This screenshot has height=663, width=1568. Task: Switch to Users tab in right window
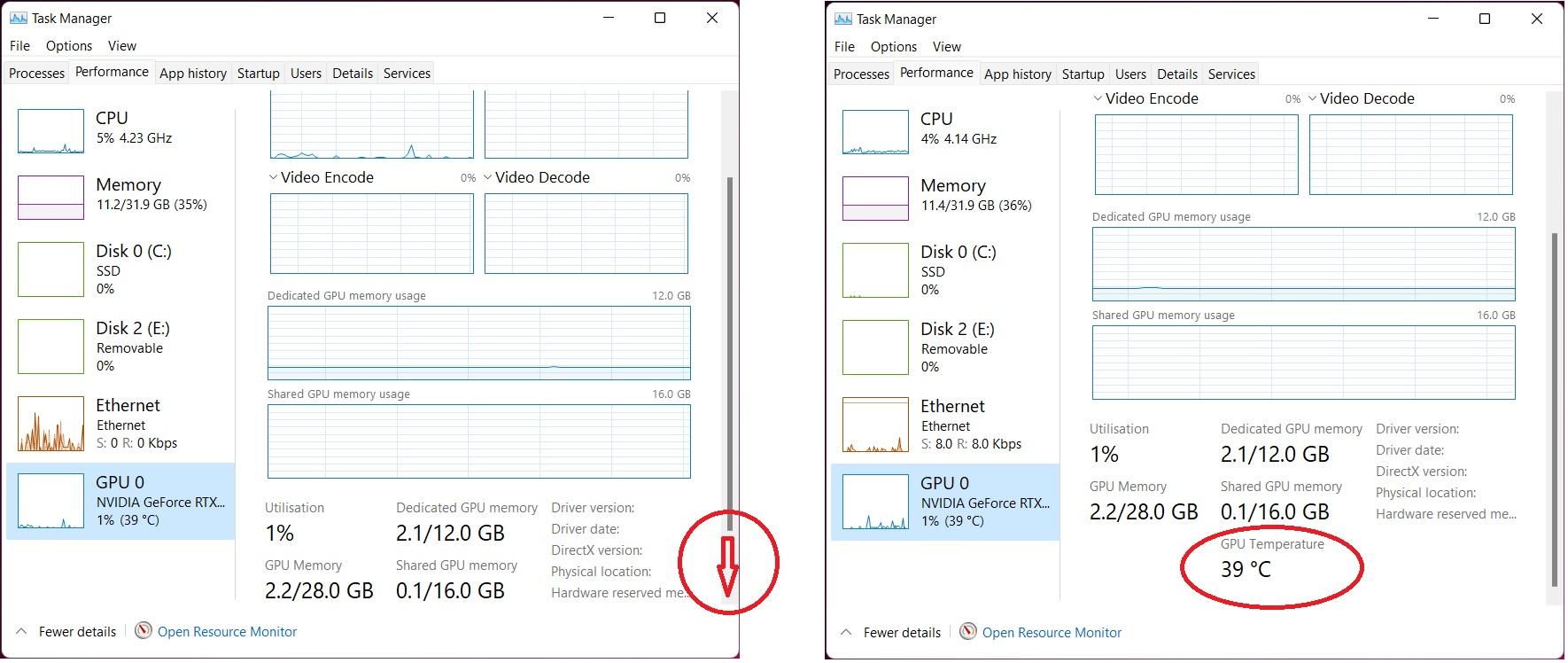[1130, 74]
